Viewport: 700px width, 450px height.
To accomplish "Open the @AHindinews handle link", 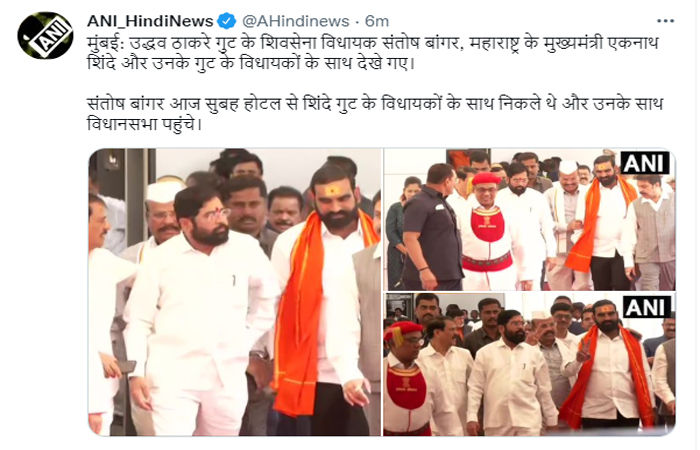I will pyautogui.click(x=295, y=21).
